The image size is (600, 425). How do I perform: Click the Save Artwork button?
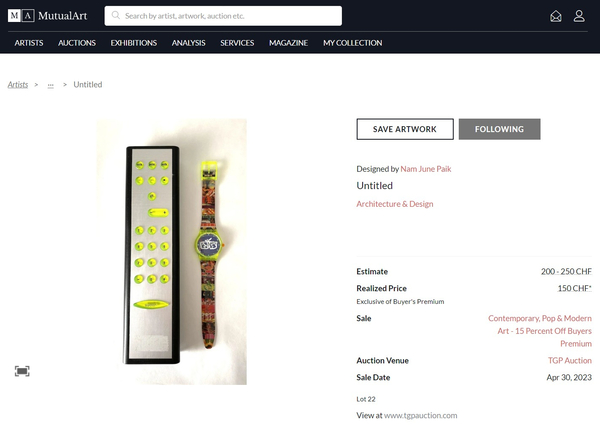coord(405,129)
